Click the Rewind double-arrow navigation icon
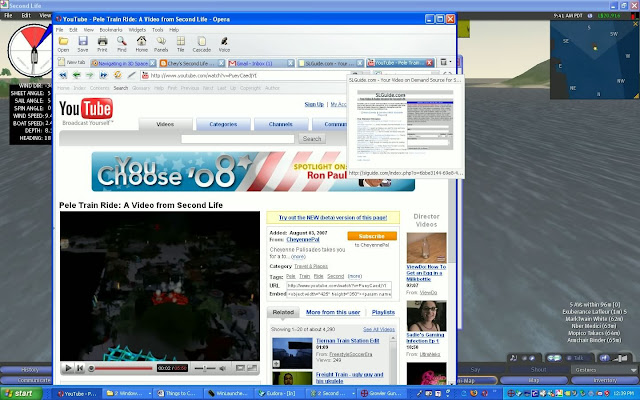The width and height of the screenshot is (640, 400). point(63,75)
